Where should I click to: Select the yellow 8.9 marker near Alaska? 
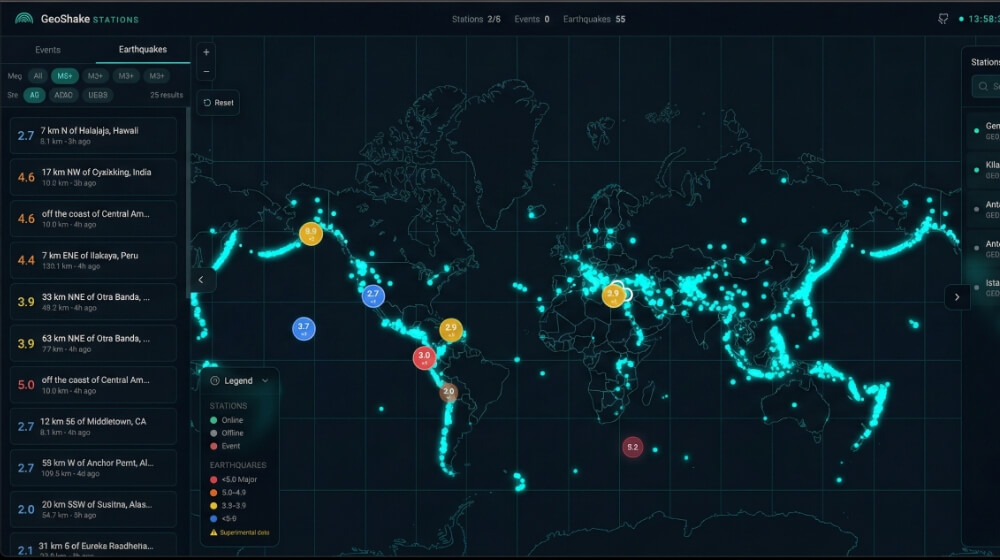311,233
